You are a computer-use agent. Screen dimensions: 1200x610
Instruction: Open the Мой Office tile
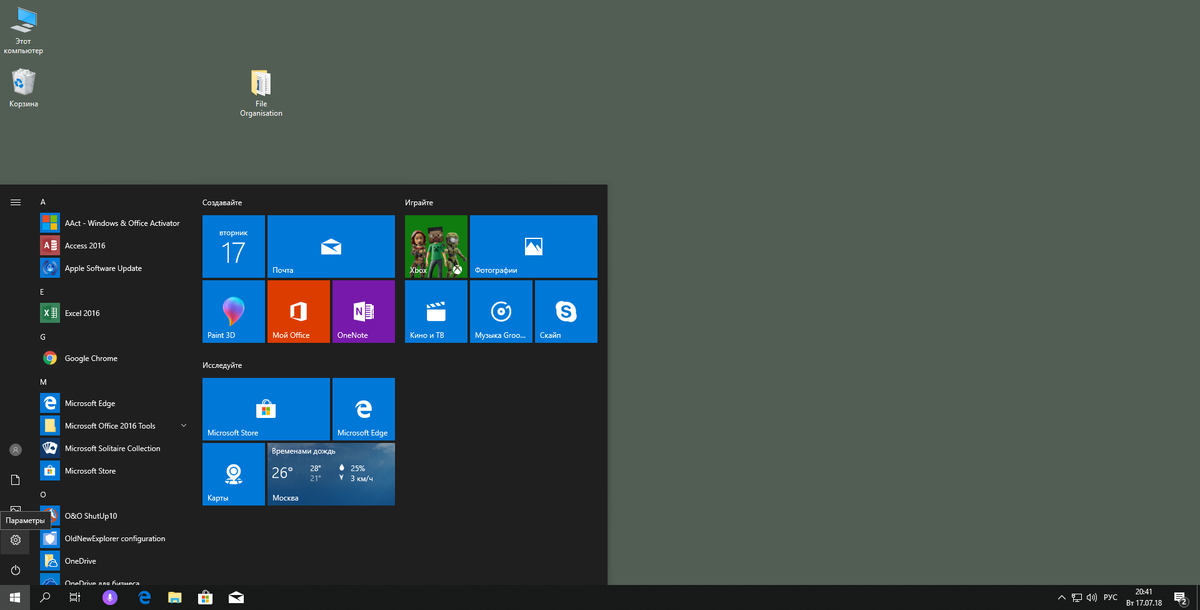click(298, 311)
